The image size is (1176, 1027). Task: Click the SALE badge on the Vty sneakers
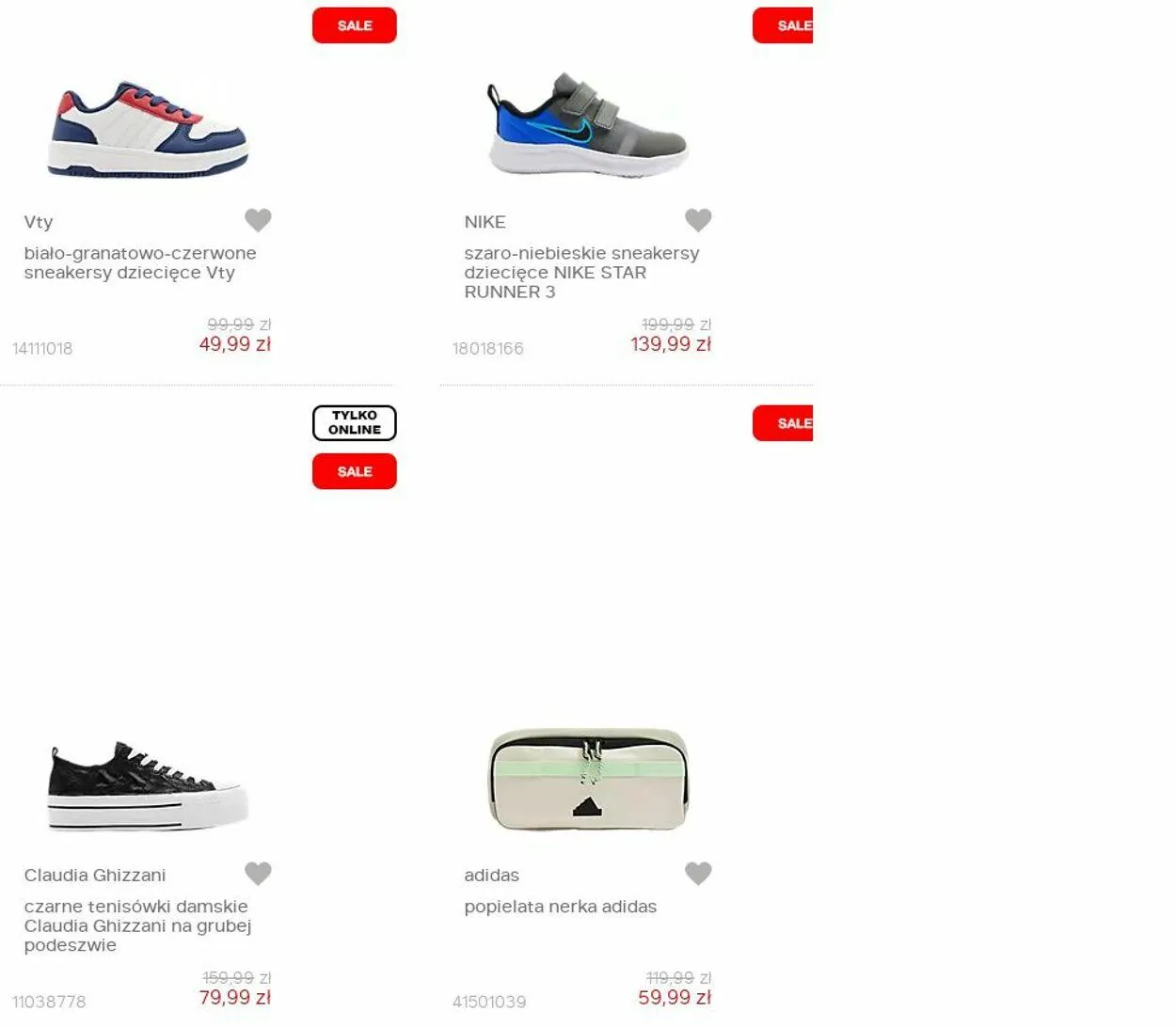pos(355,25)
